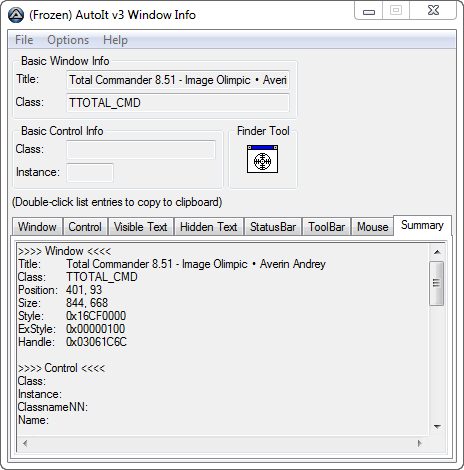464x470 pixels.
Task: Switch to the Hidden Text tab
Action: pos(209,227)
